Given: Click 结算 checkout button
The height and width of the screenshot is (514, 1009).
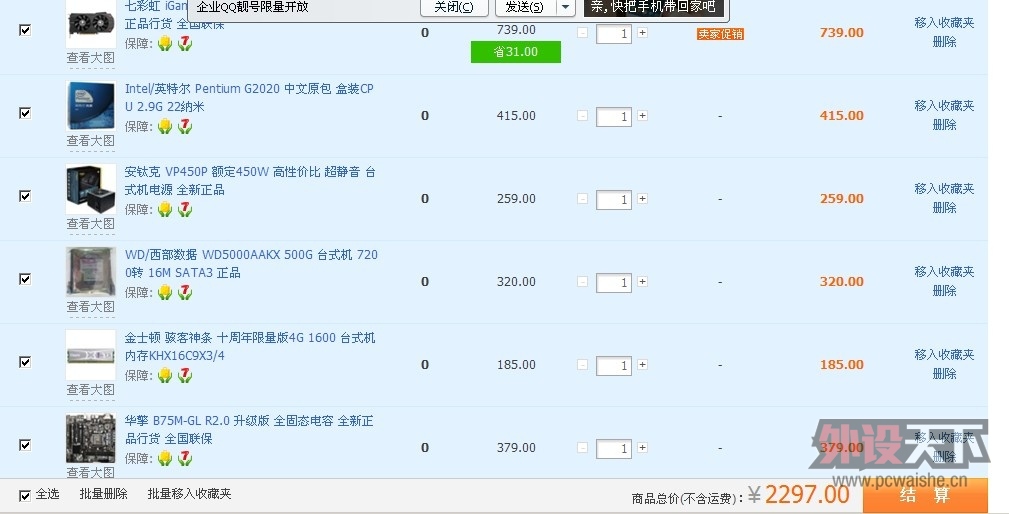Looking at the screenshot, I should (x=925, y=495).
